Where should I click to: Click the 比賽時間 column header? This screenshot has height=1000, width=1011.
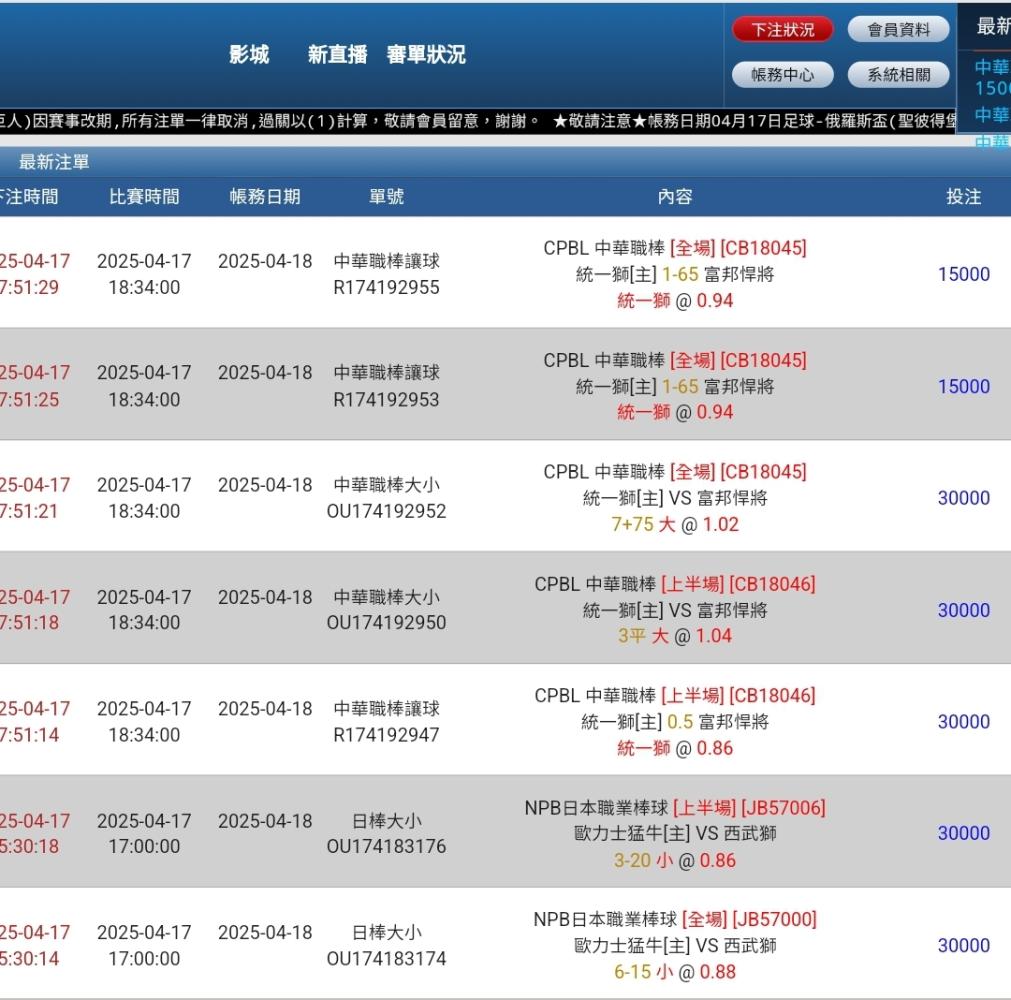144,197
